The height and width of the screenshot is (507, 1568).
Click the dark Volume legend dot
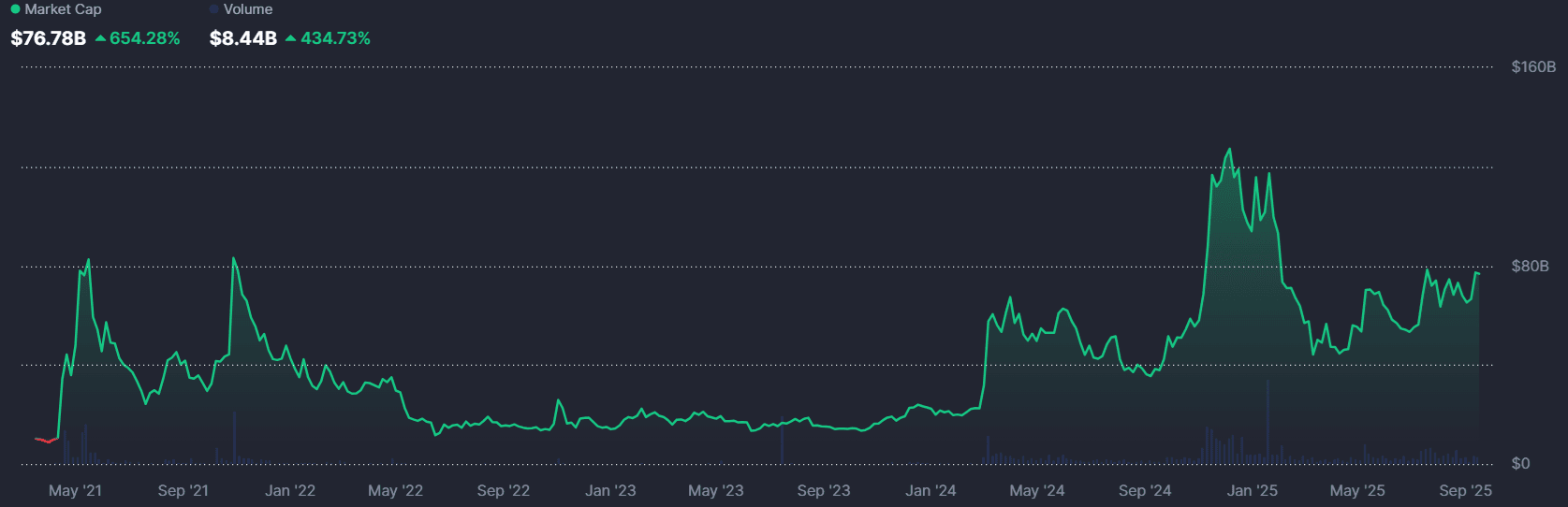pyautogui.click(x=214, y=9)
